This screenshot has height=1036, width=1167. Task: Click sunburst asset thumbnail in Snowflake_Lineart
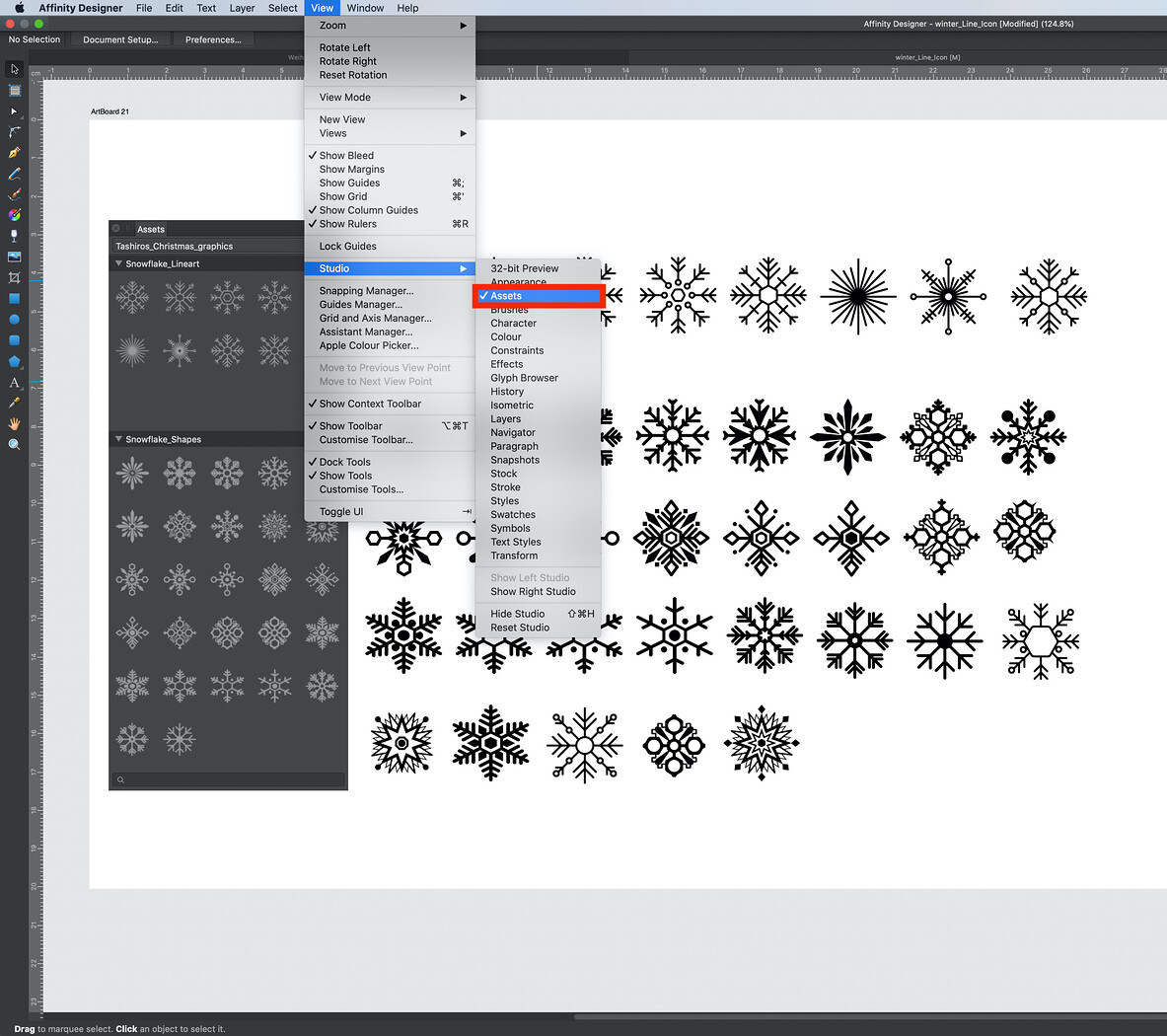(132, 350)
